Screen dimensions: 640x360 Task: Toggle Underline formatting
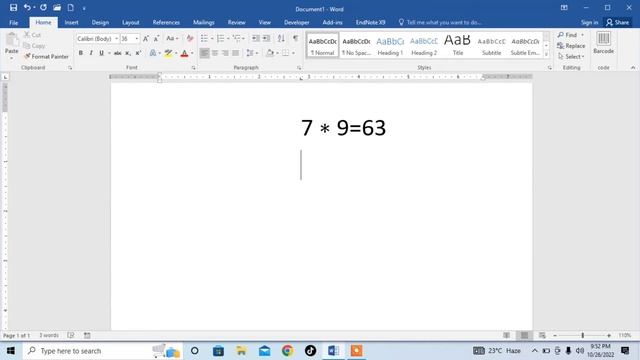click(102, 53)
